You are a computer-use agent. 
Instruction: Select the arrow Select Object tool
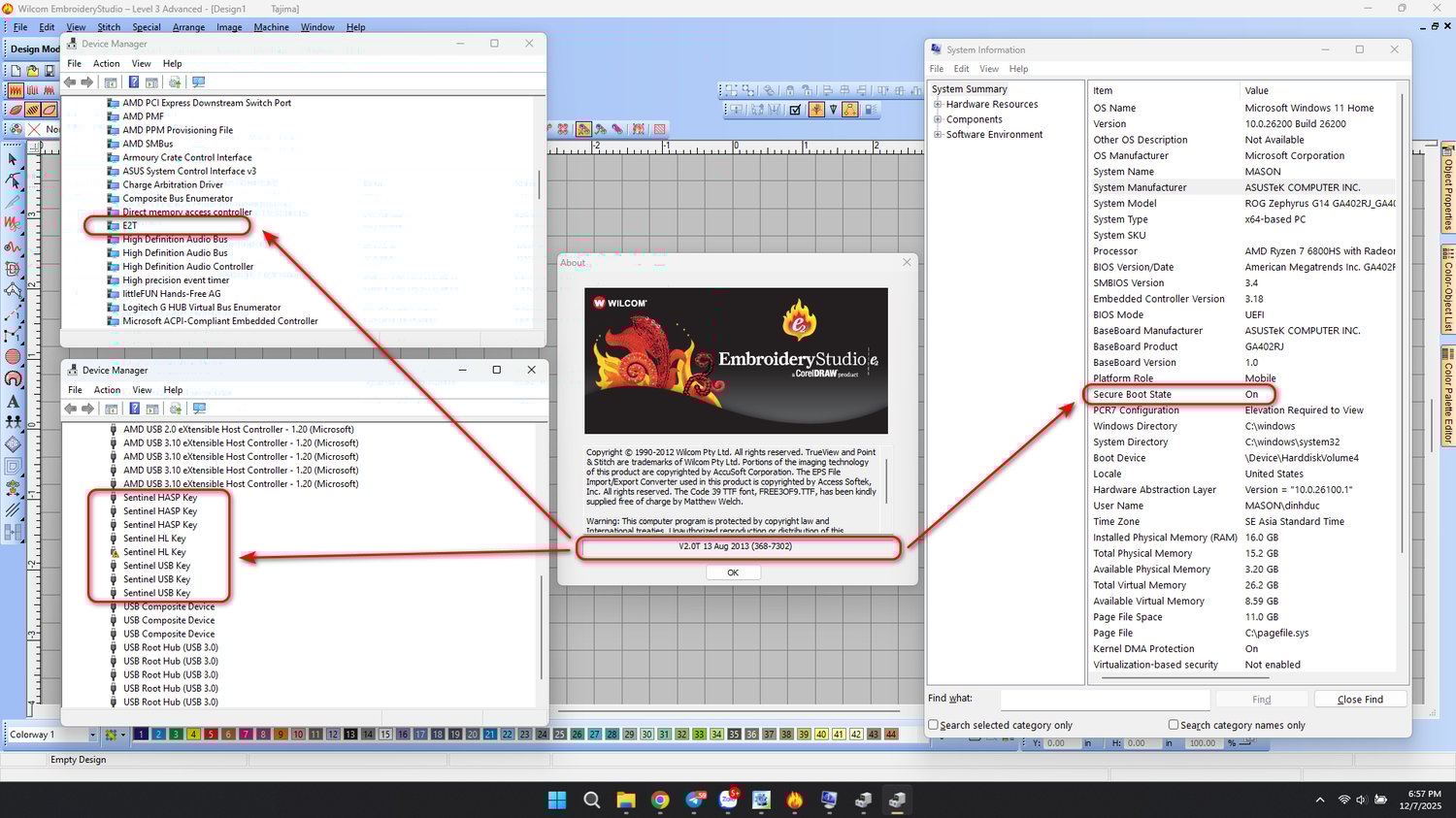[13, 159]
